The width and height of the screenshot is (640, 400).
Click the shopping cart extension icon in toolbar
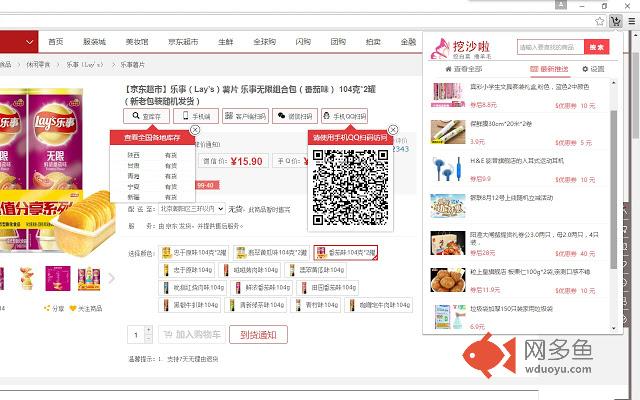coord(616,21)
